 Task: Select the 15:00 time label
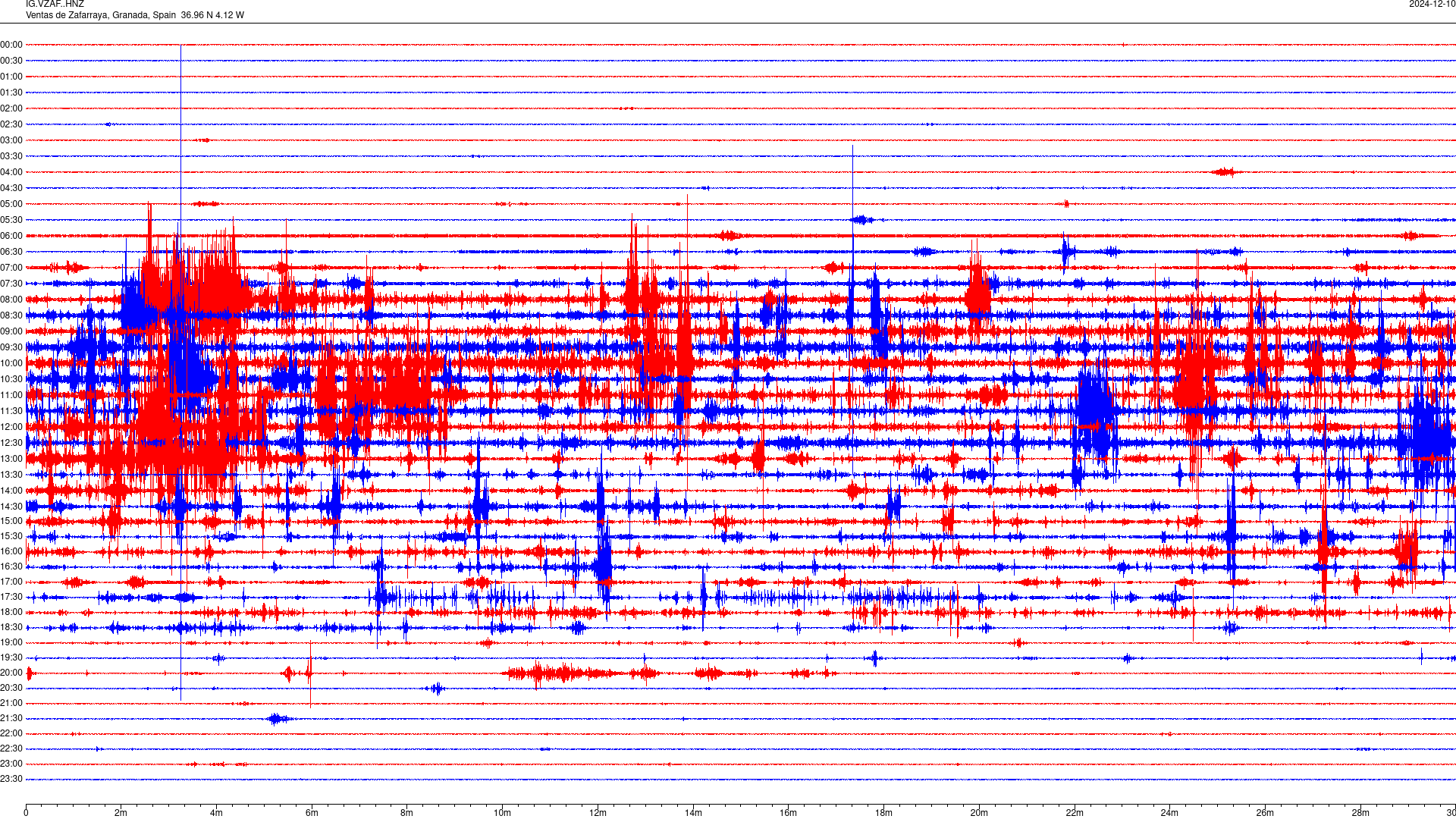tap(11, 521)
